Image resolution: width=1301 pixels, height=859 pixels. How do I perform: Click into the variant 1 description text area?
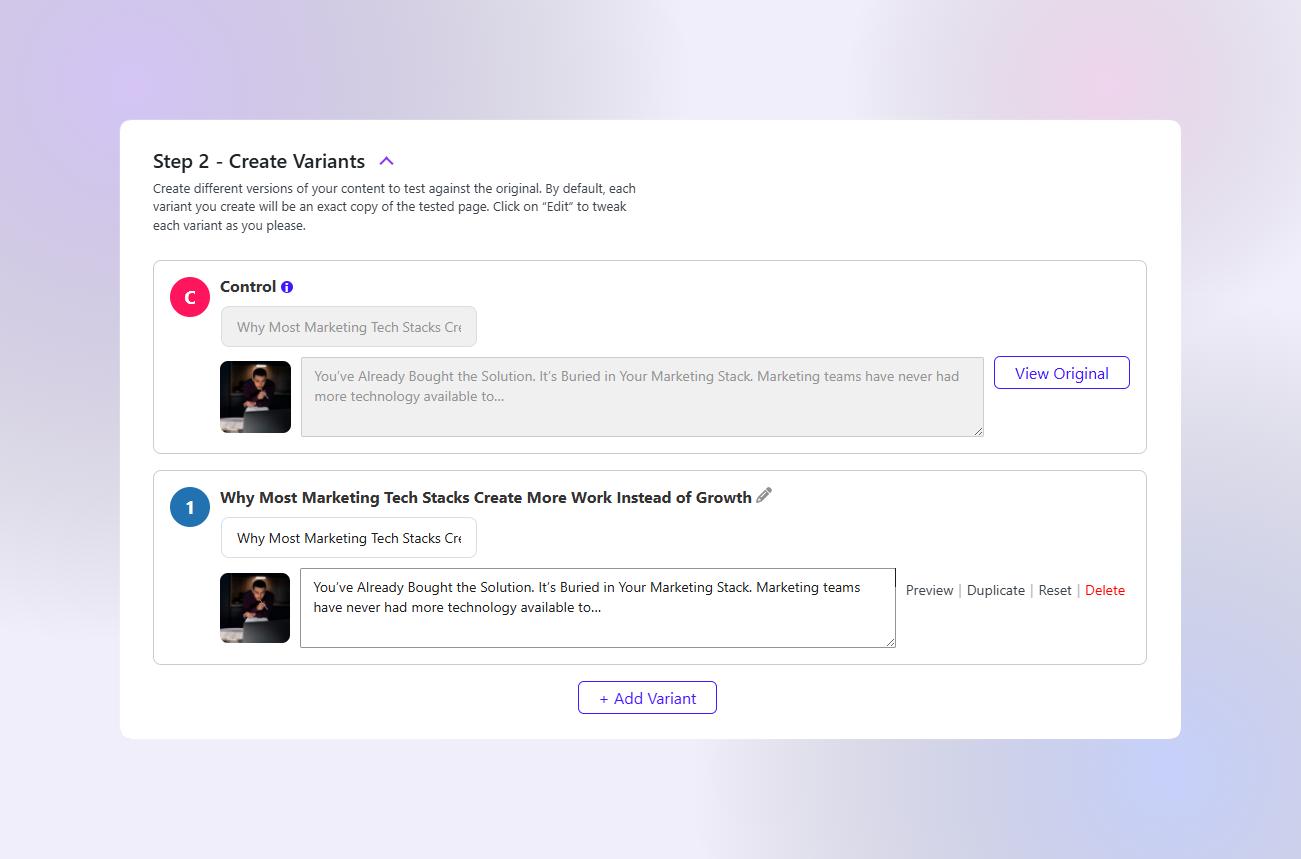pos(598,608)
